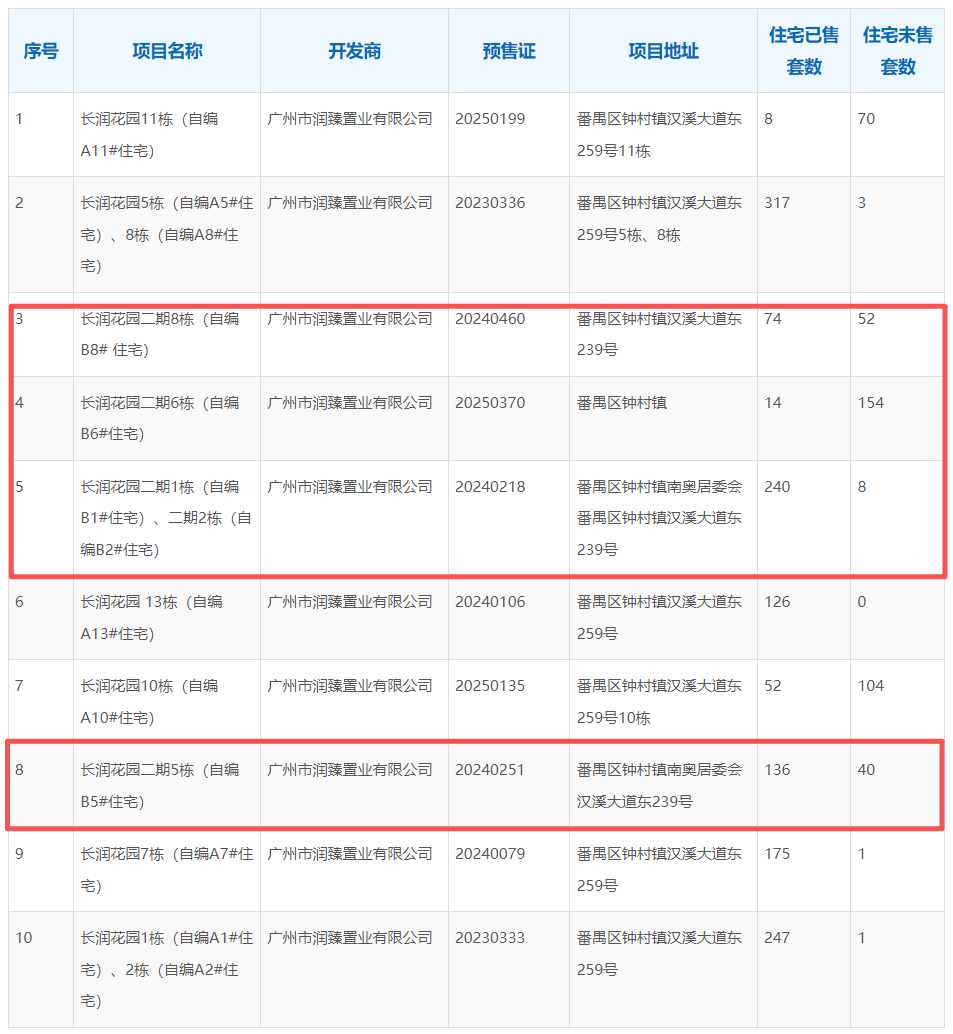
Task: Click sold count 317 in row 2
Action: pos(777,203)
